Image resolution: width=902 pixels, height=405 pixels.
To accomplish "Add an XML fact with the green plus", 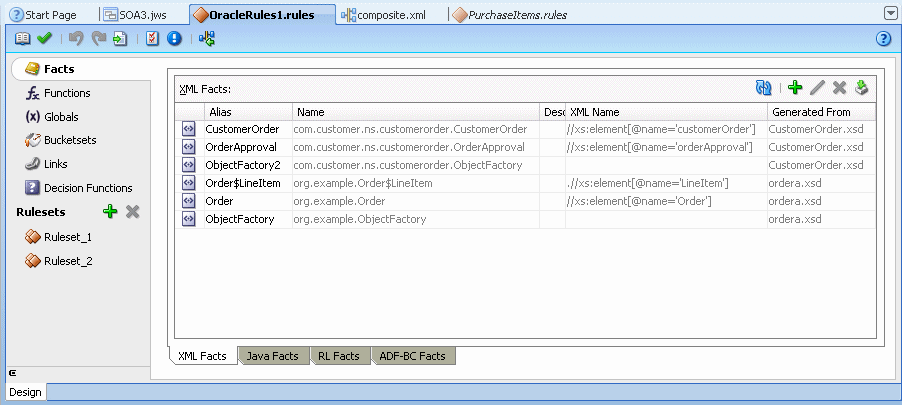I will tap(795, 87).
